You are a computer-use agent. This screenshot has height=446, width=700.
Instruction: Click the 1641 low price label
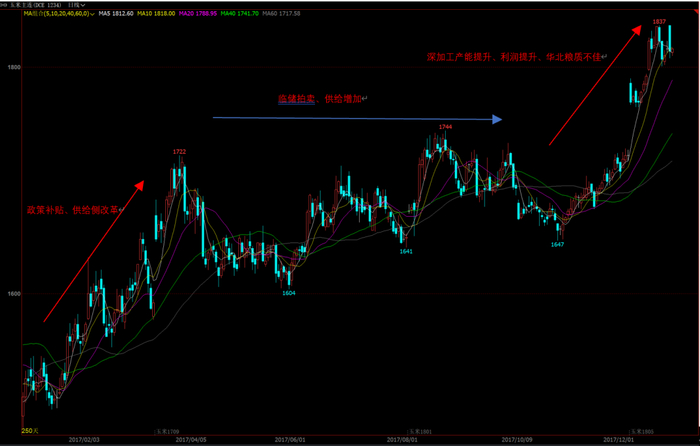click(406, 251)
